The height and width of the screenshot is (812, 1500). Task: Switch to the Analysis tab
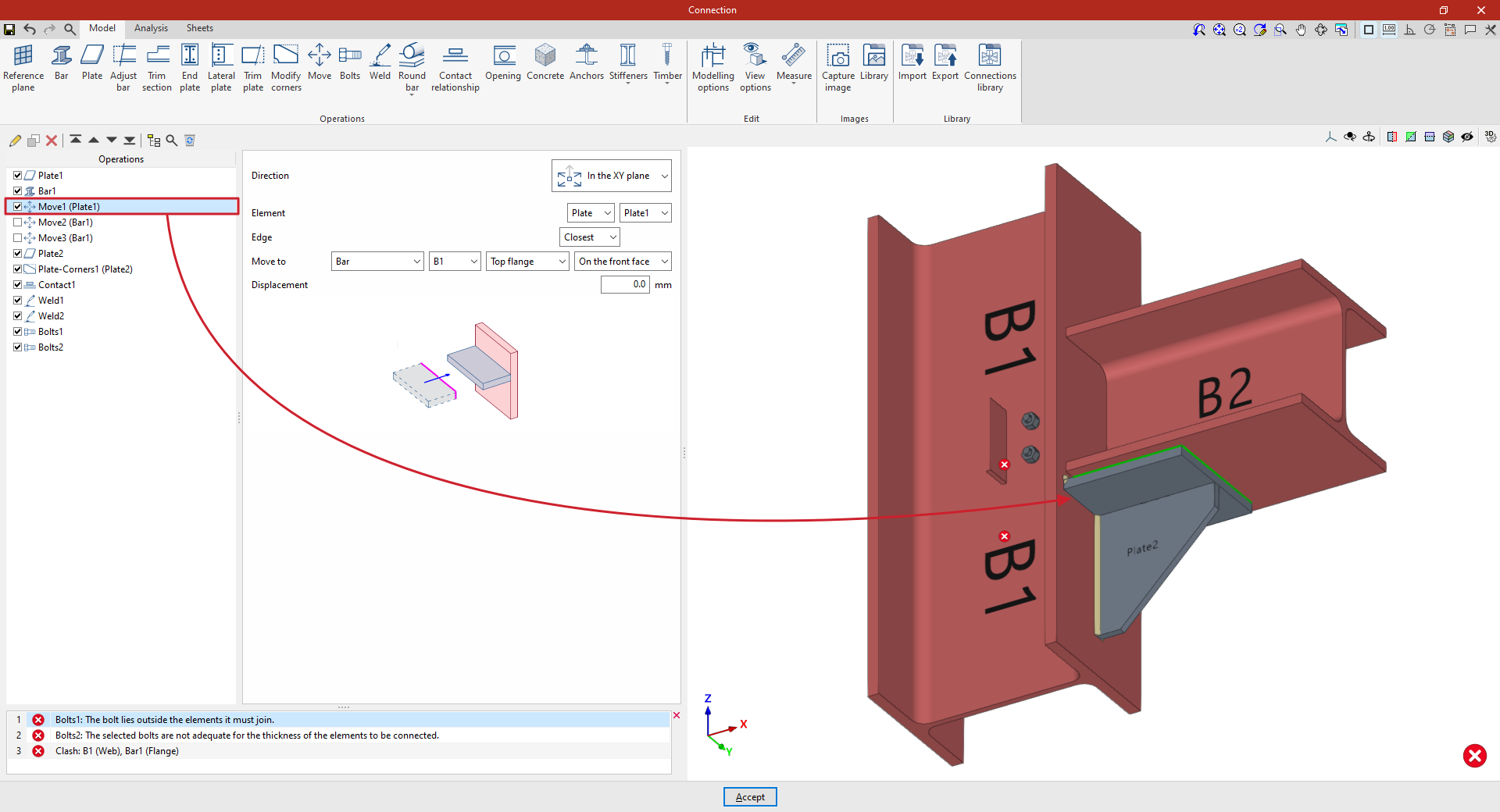click(151, 28)
